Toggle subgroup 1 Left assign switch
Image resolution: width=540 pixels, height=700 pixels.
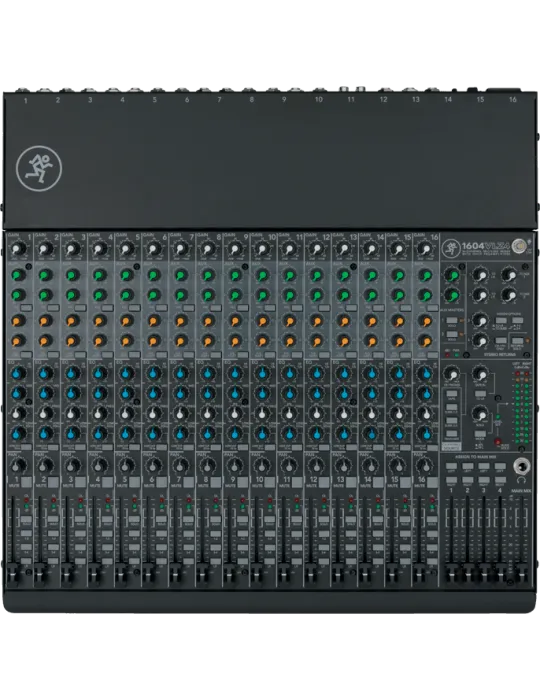coord(451,467)
